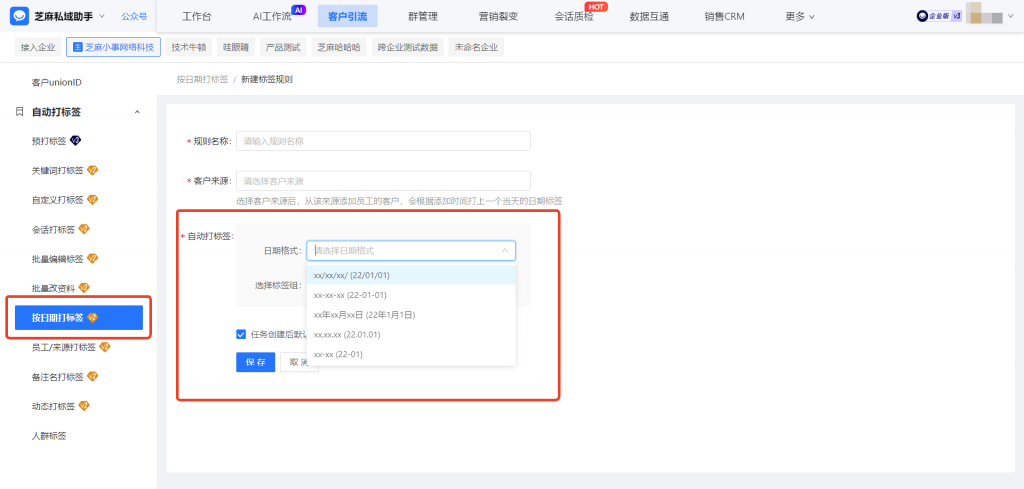
Task: Focus the 规则名称 input field
Action: pos(383,141)
